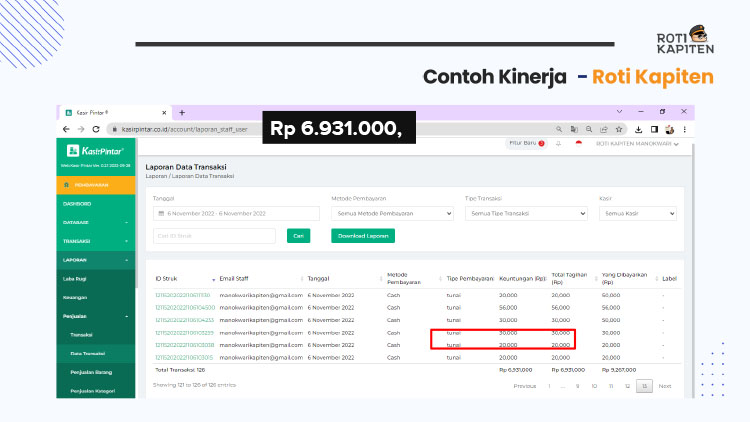Collapse the LAPORAN sidebar menu
Image resolution: width=750 pixels, height=422 pixels.
coord(96,260)
